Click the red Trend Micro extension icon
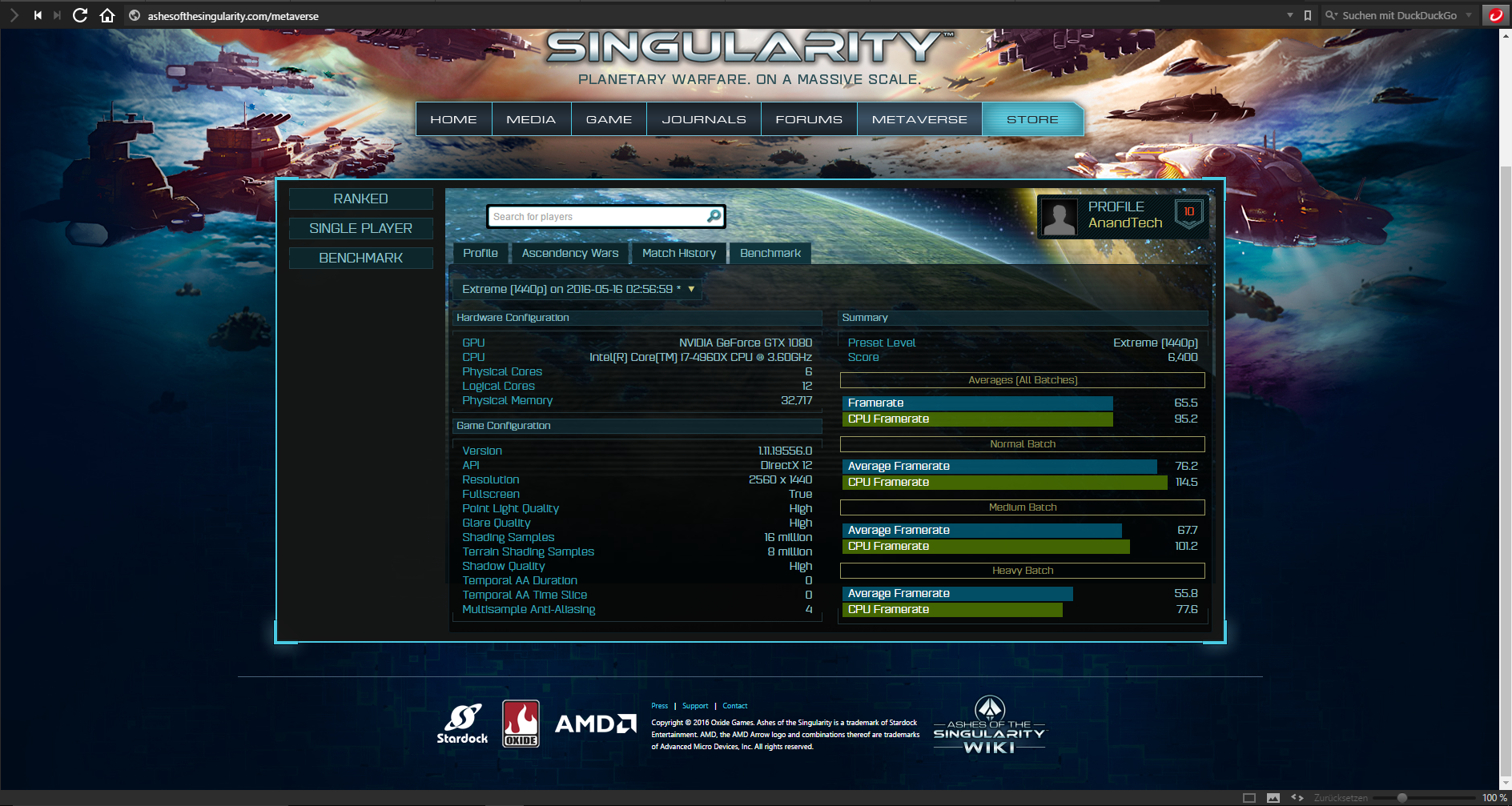 tap(1496, 15)
